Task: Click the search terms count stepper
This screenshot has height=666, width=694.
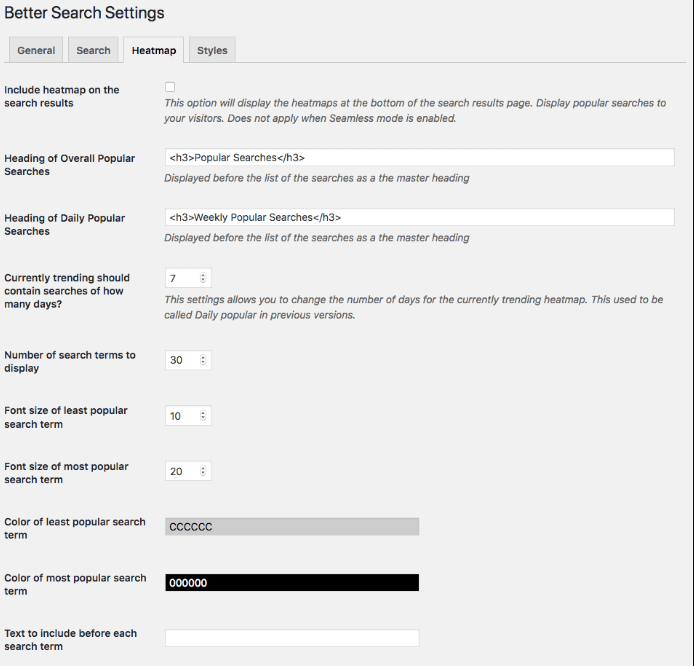Action: coord(204,360)
